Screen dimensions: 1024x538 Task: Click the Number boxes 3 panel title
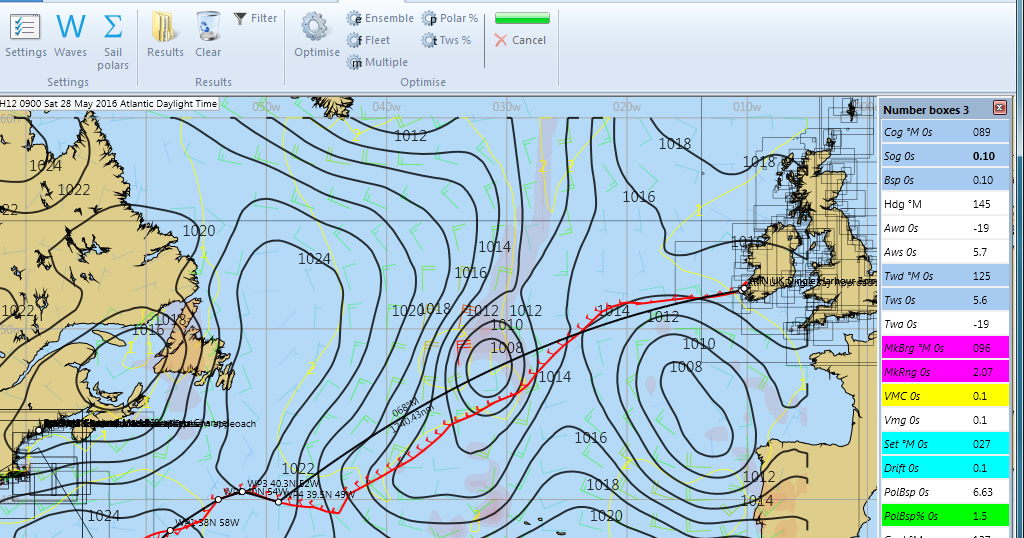926,110
